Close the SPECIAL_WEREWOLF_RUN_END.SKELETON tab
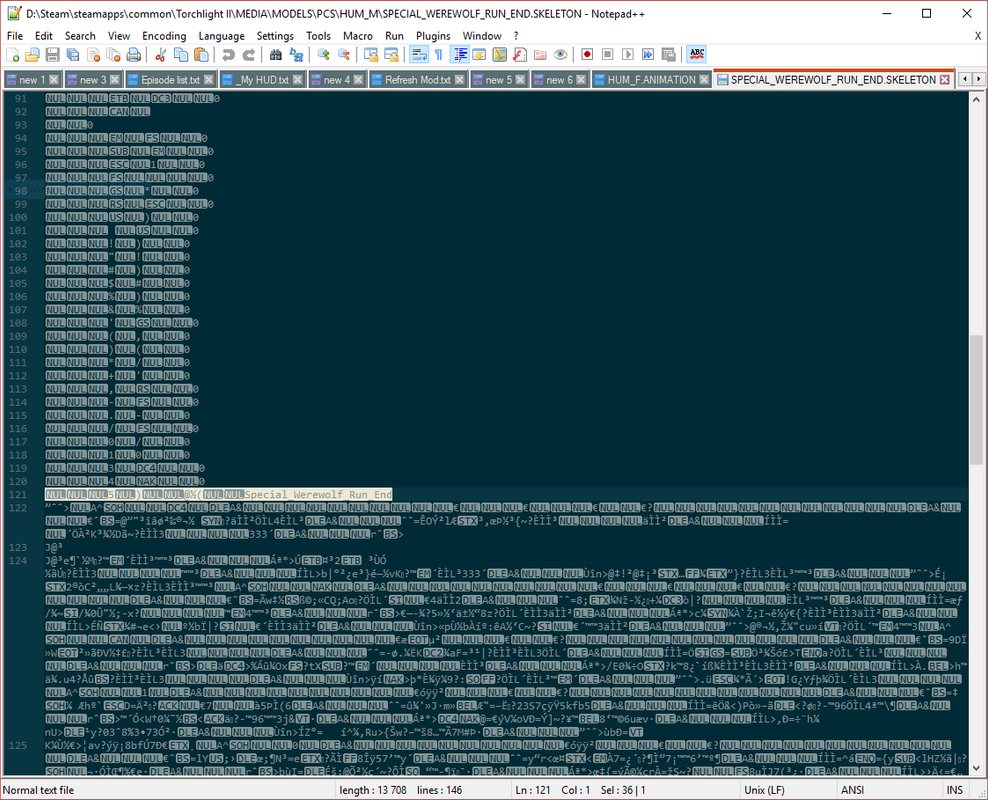 (945, 79)
